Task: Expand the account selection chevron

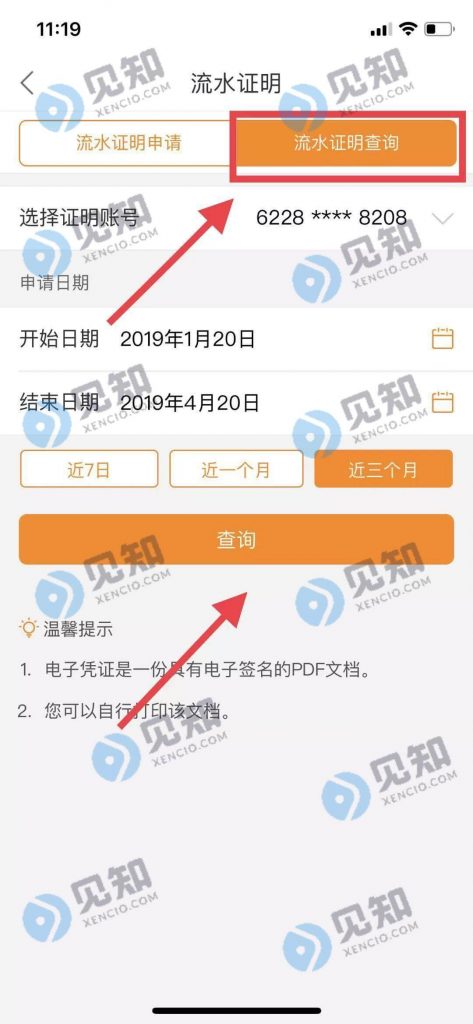Action: pos(443,219)
